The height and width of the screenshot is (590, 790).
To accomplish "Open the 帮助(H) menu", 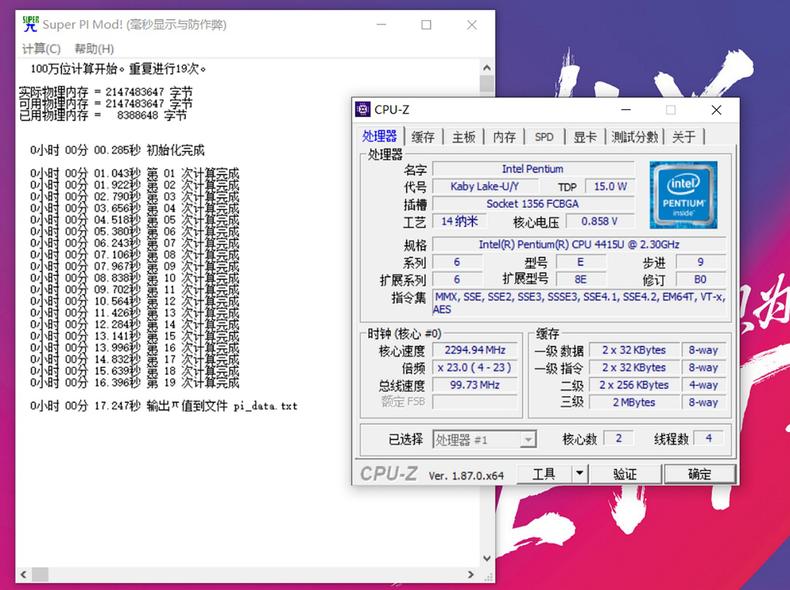I will (x=94, y=48).
